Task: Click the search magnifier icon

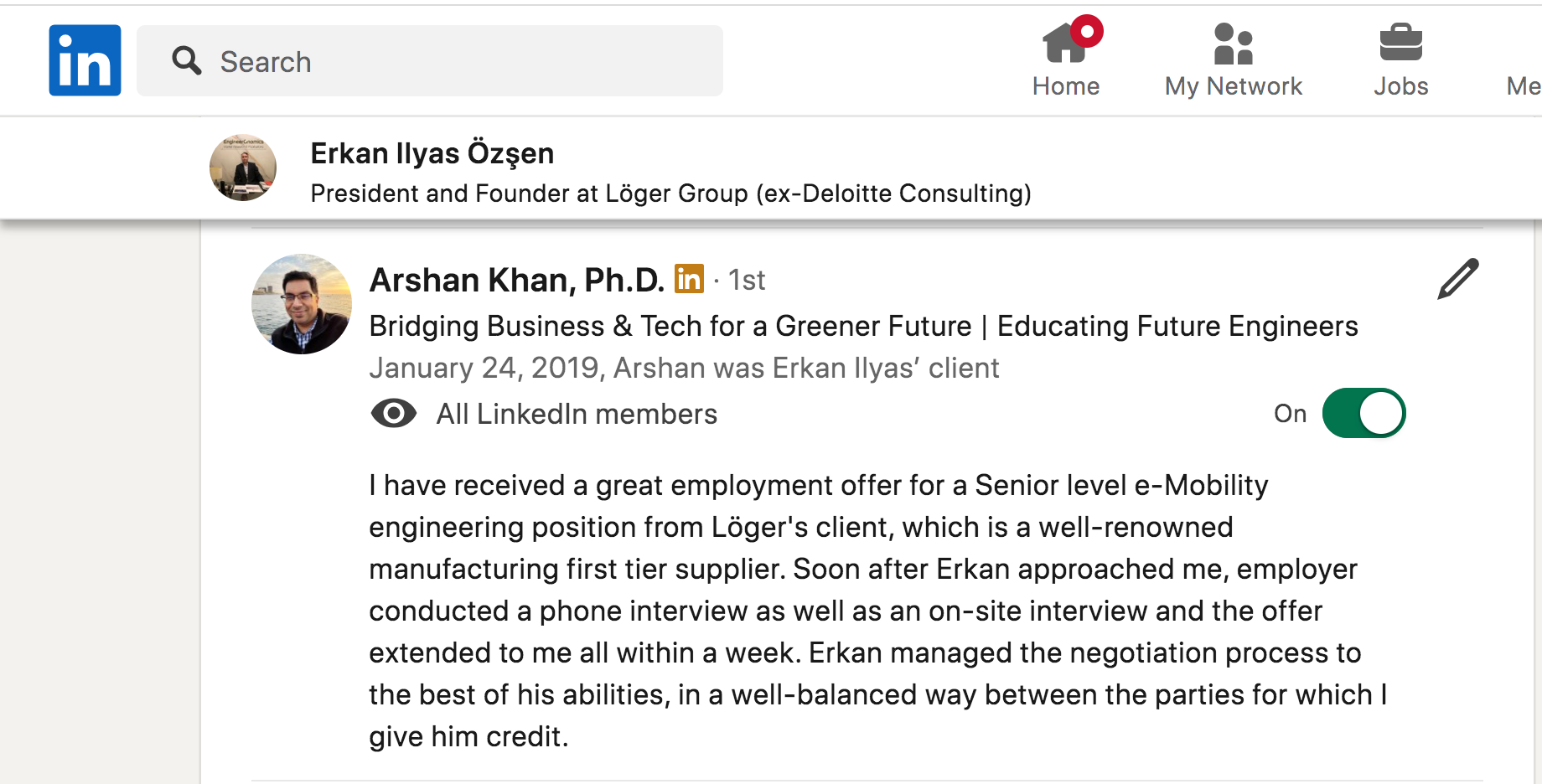Action: (x=186, y=61)
